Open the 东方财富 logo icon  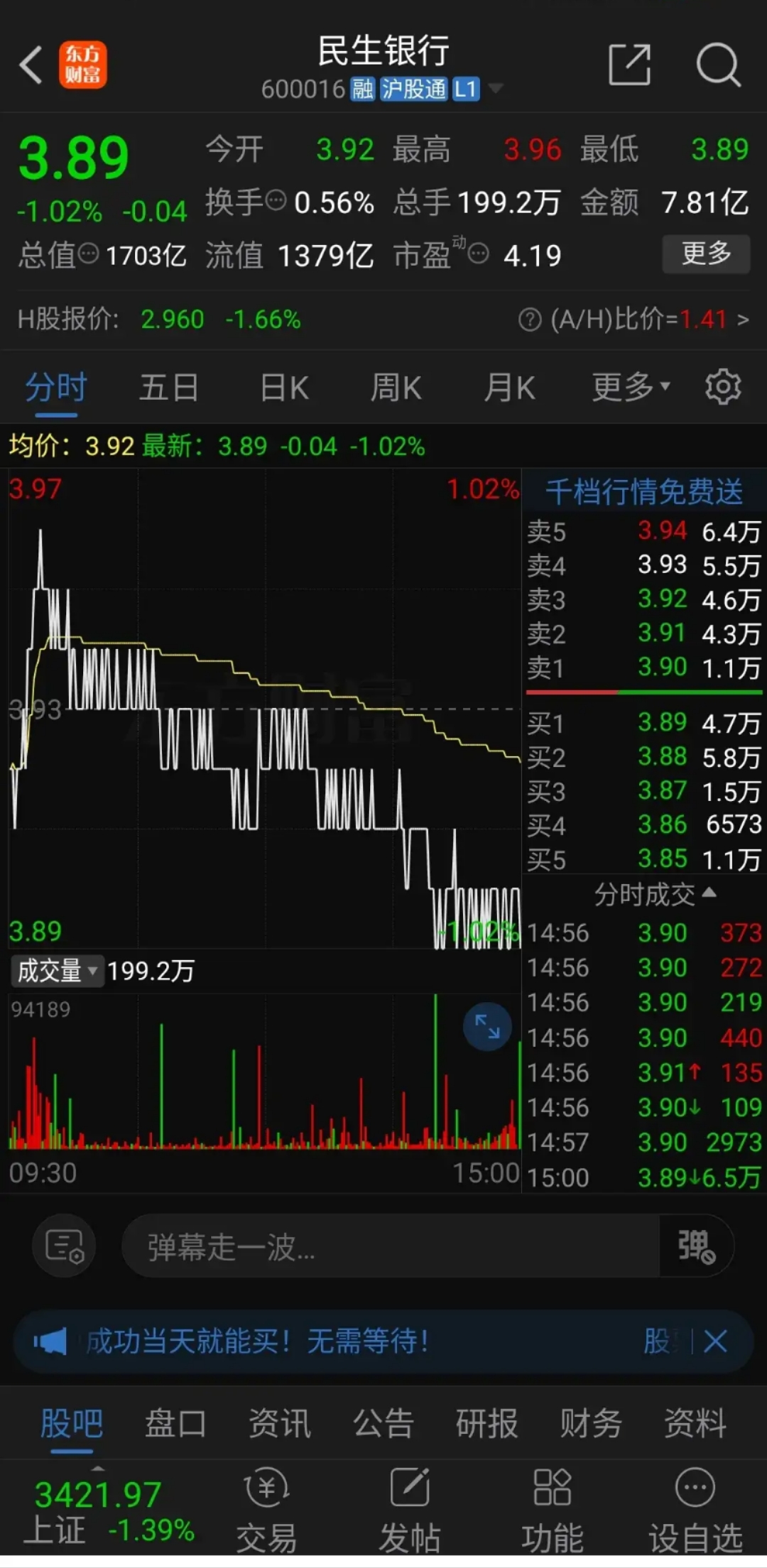pyautogui.click(x=83, y=65)
